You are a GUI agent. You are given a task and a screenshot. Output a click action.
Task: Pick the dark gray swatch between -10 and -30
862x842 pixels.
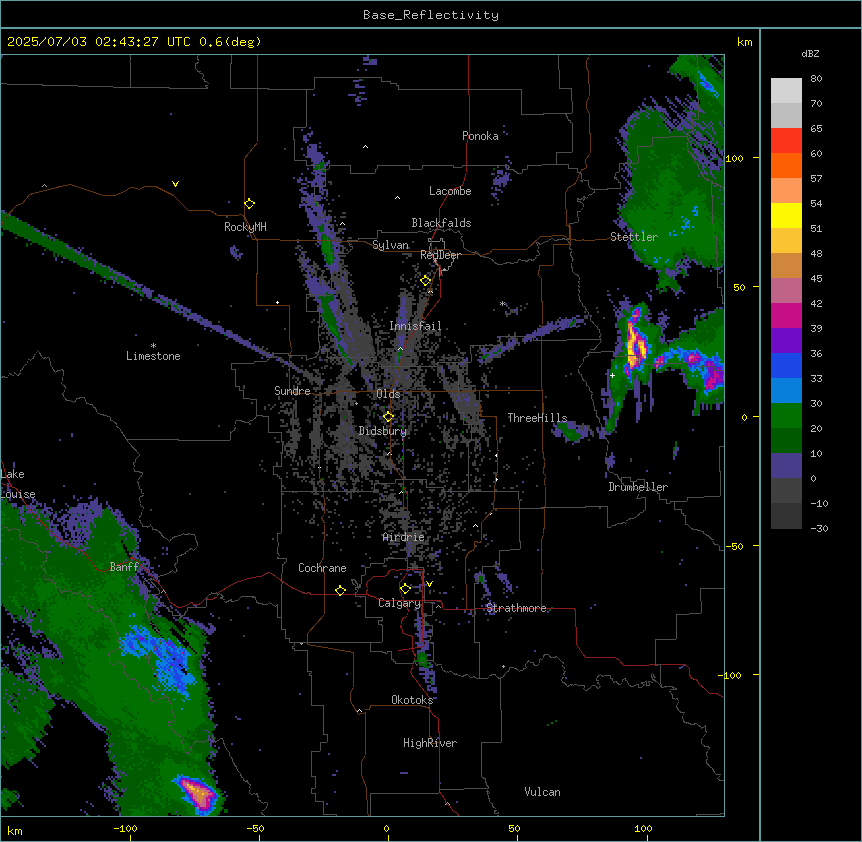786,516
